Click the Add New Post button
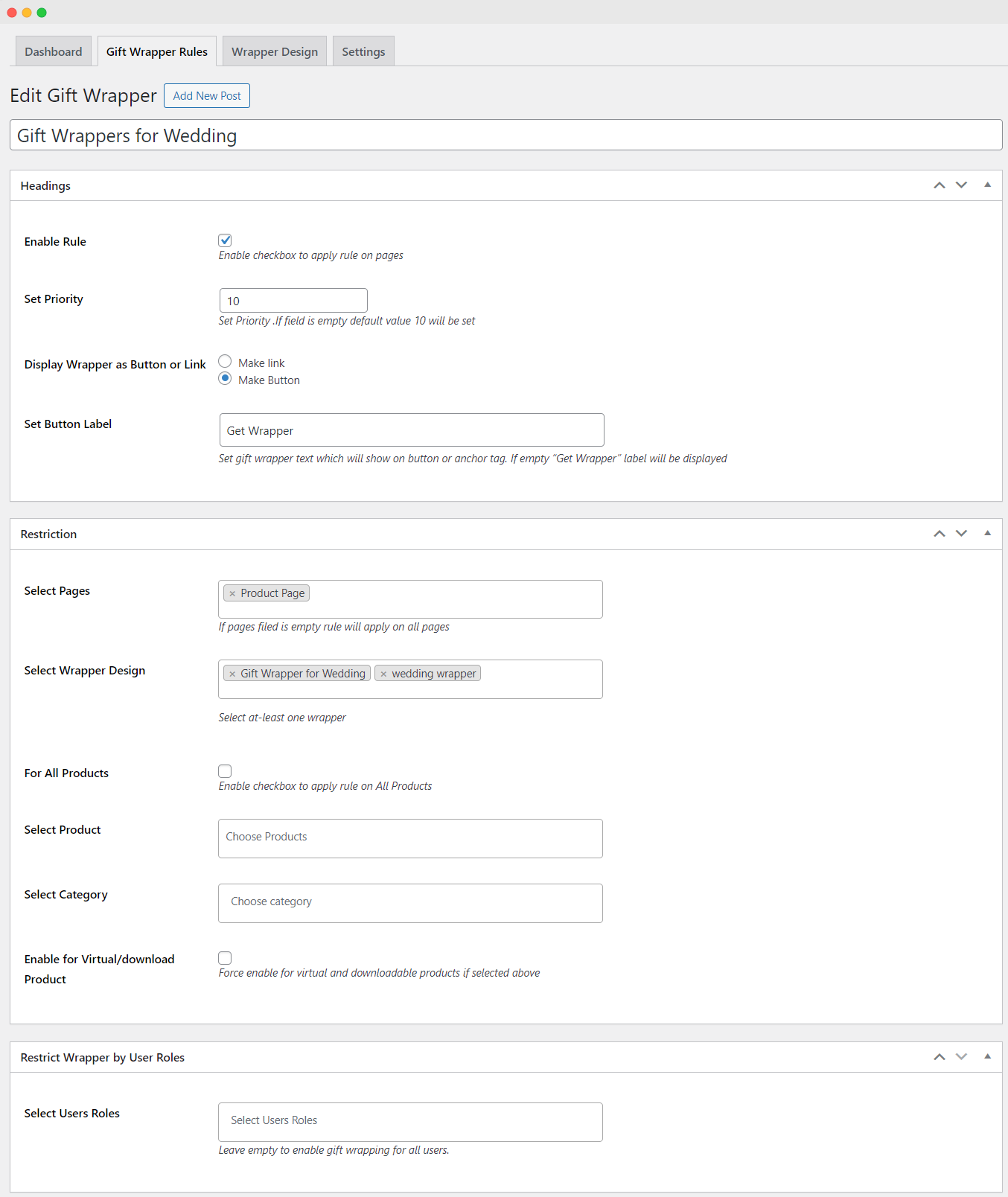 pyautogui.click(x=207, y=96)
